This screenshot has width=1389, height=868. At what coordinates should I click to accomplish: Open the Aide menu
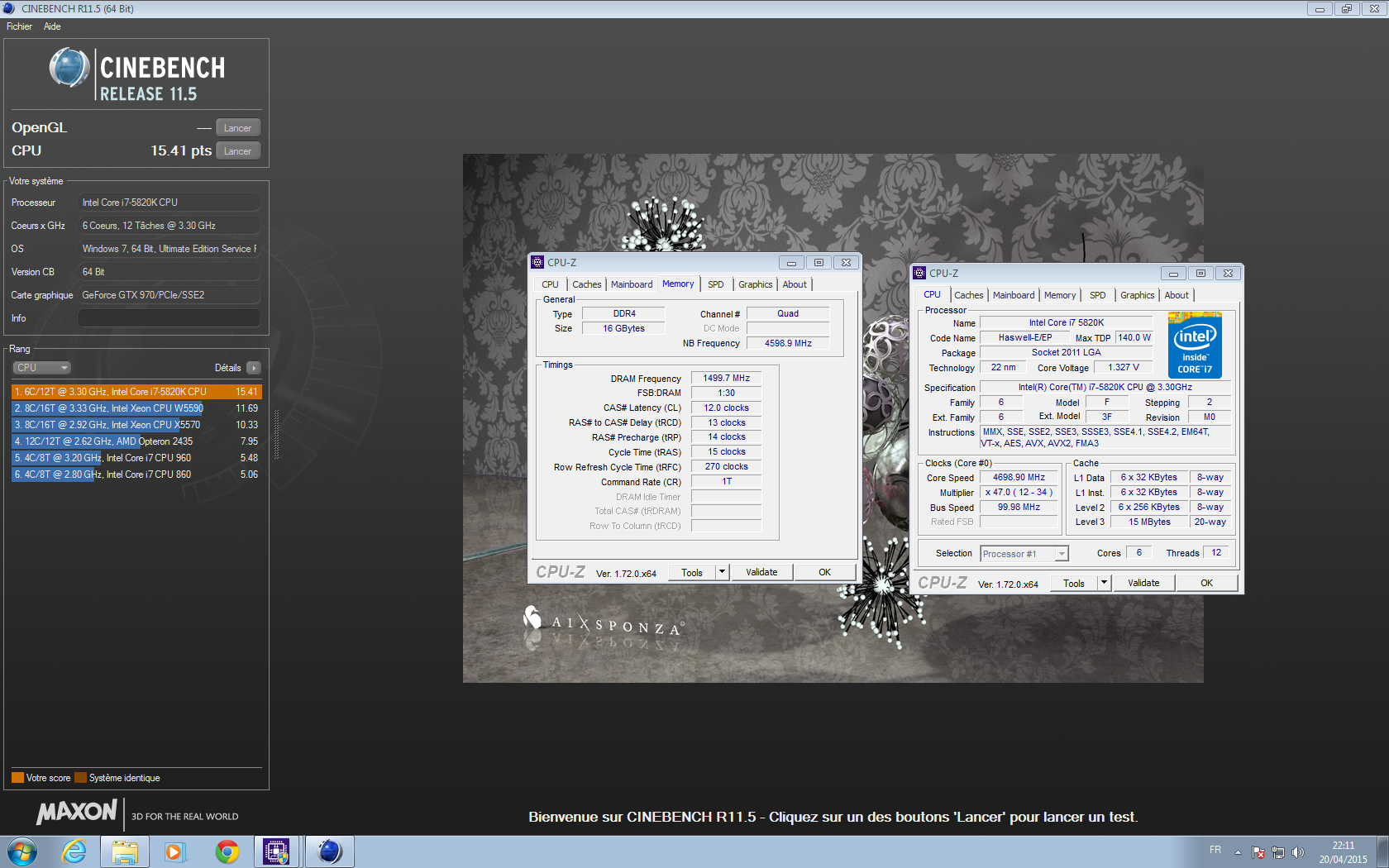[52, 26]
